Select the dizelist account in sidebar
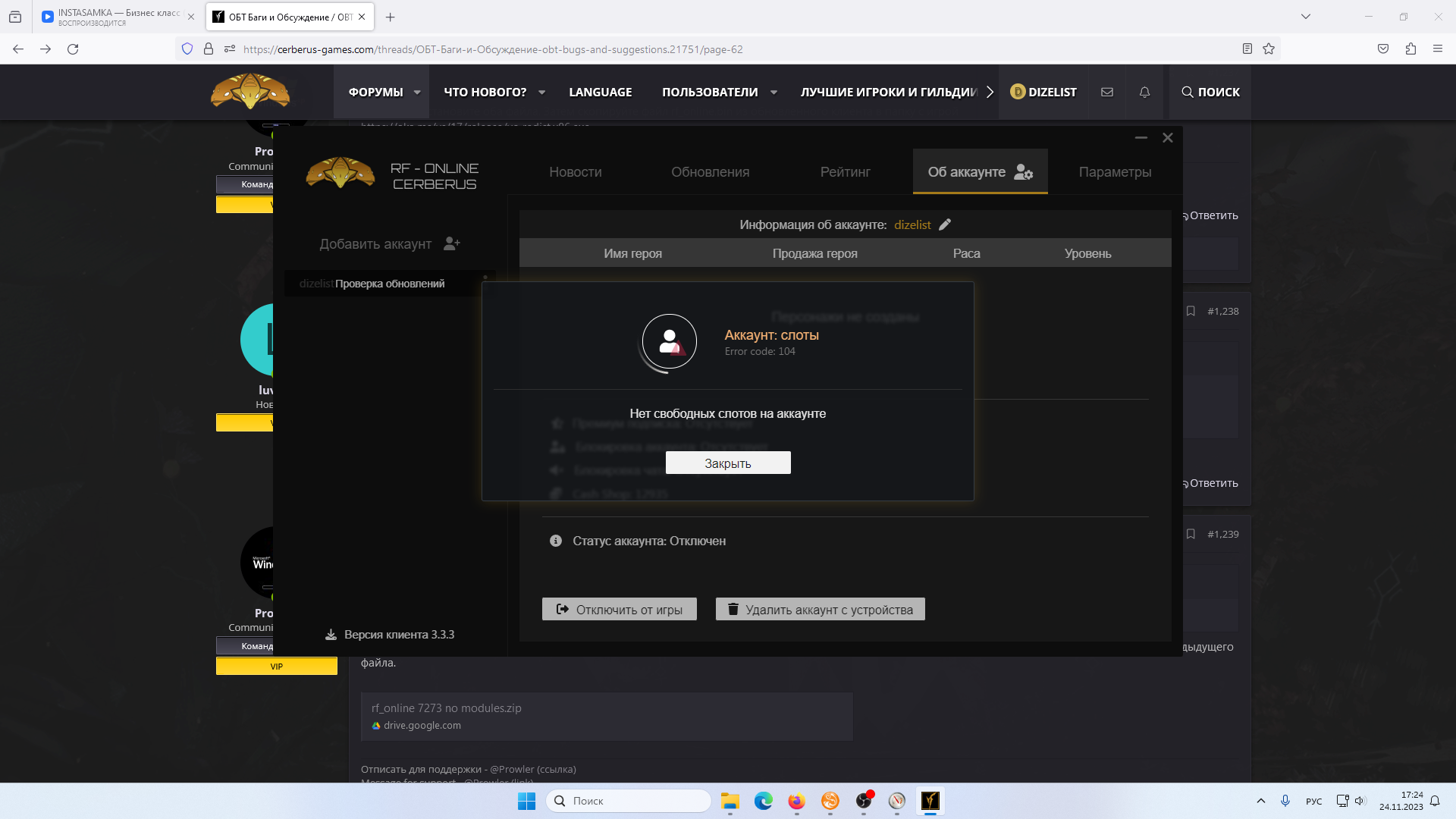Viewport: 1456px width, 819px height. click(390, 284)
